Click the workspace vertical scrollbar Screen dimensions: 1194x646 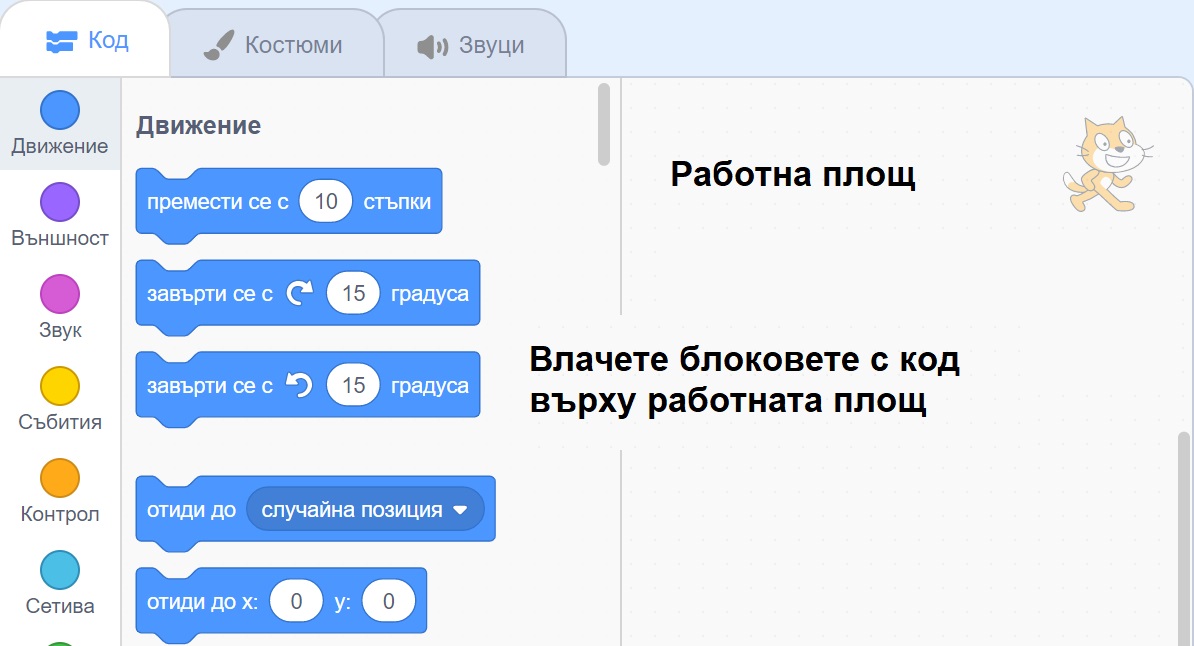(x=1183, y=539)
